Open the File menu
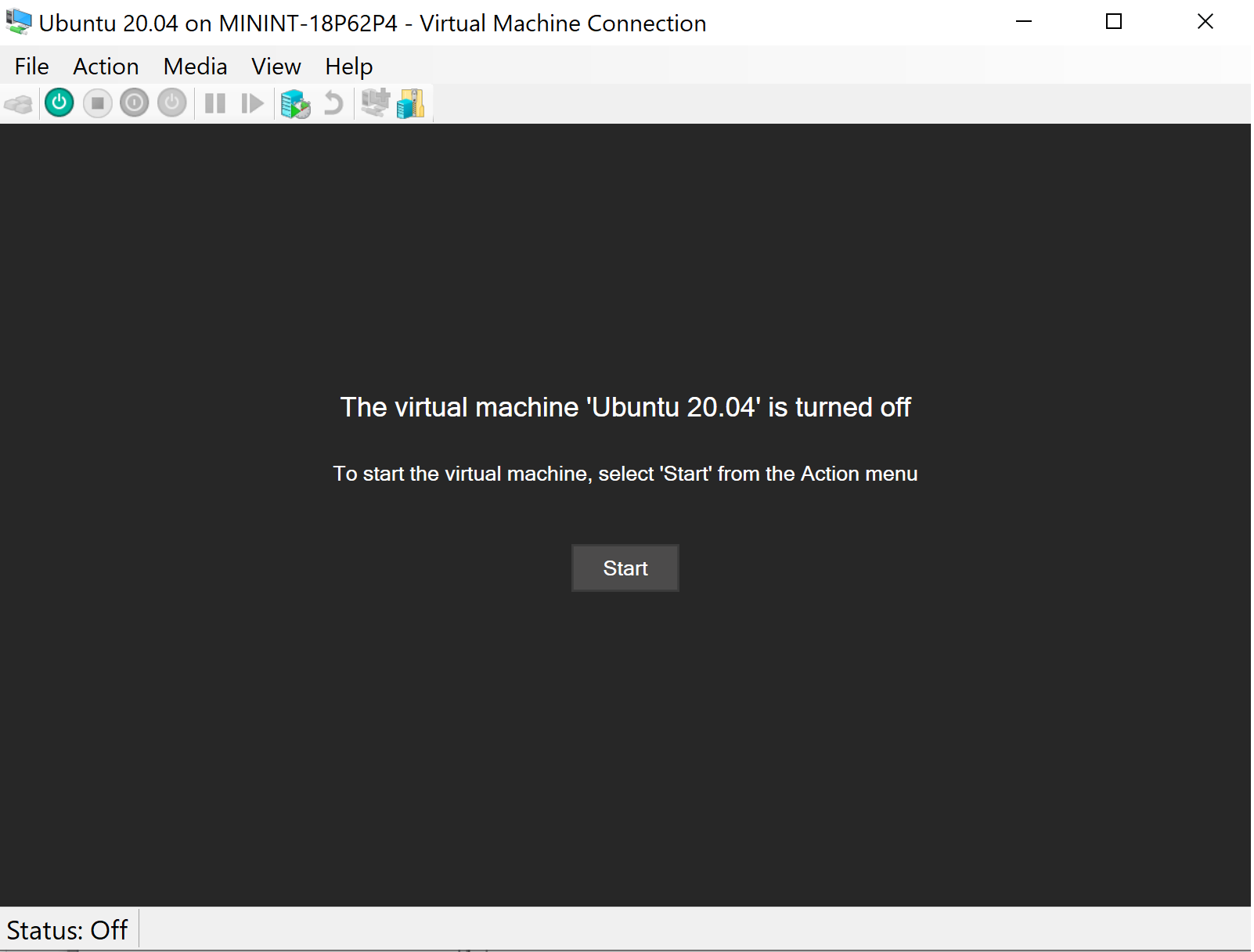The image size is (1254, 952). pos(31,67)
